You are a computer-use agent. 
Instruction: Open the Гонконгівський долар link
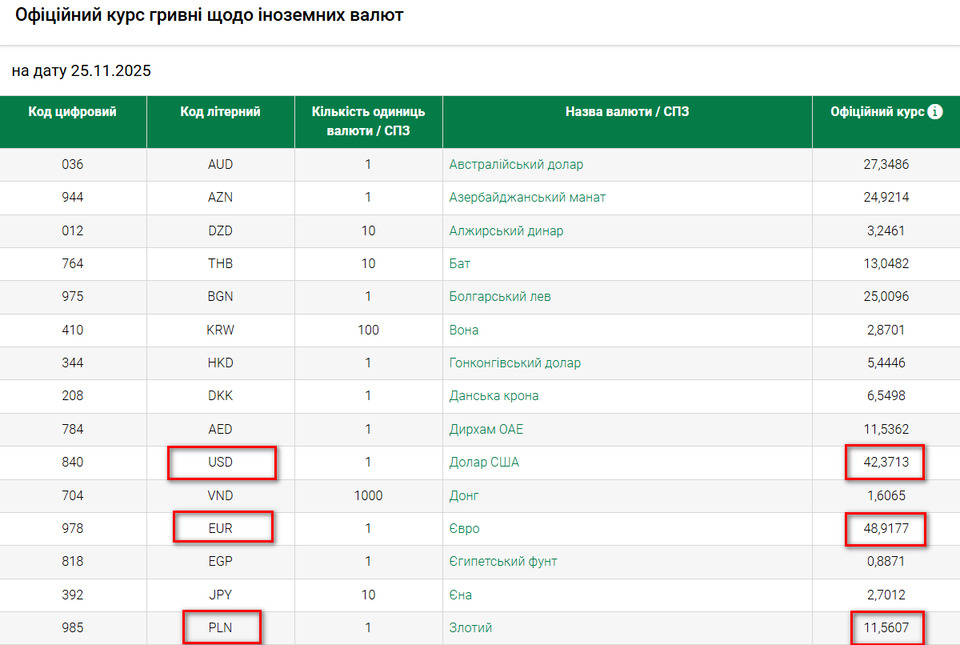[515, 363]
